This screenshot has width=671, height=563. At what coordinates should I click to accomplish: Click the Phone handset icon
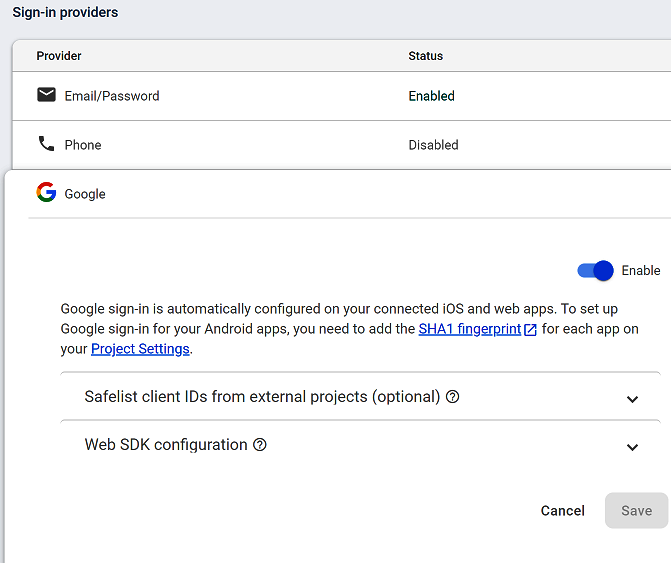click(x=46, y=144)
